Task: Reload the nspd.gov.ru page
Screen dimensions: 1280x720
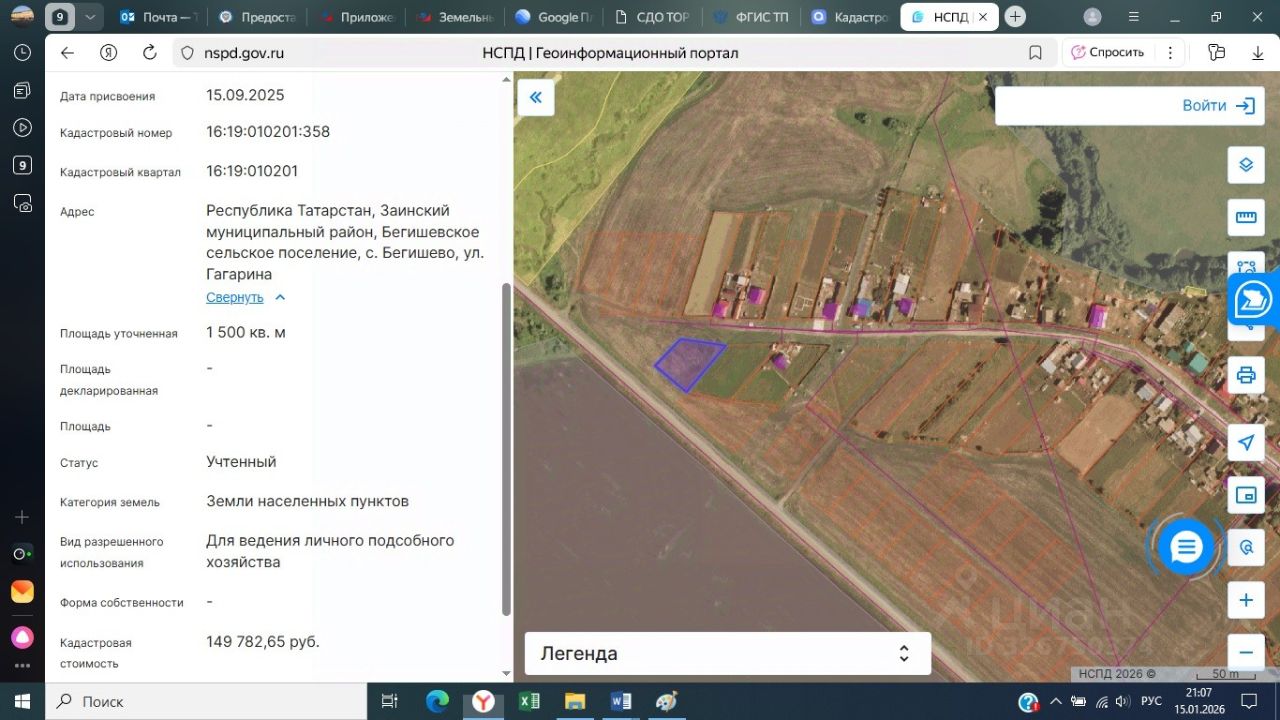Action: (150, 53)
